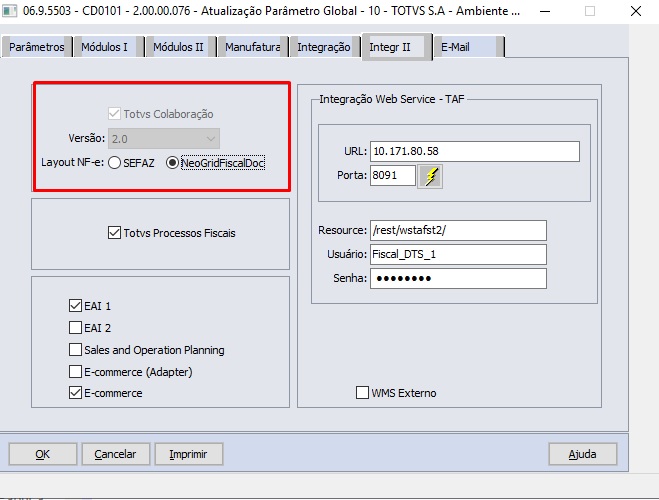
Task: Close the Atualização Parâmetro Global window
Action: pyautogui.click(x=636, y=11)
